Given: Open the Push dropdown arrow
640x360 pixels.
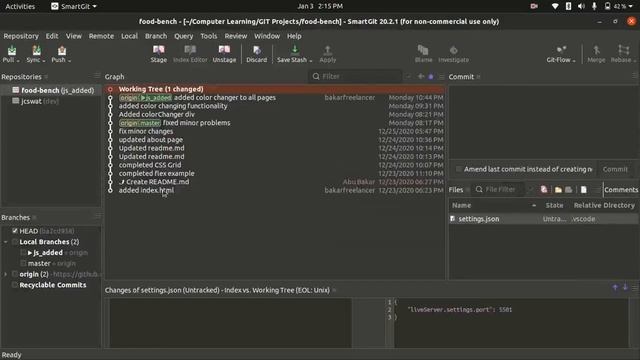Looking at the screenshot, I should click(x=69, y=61).
